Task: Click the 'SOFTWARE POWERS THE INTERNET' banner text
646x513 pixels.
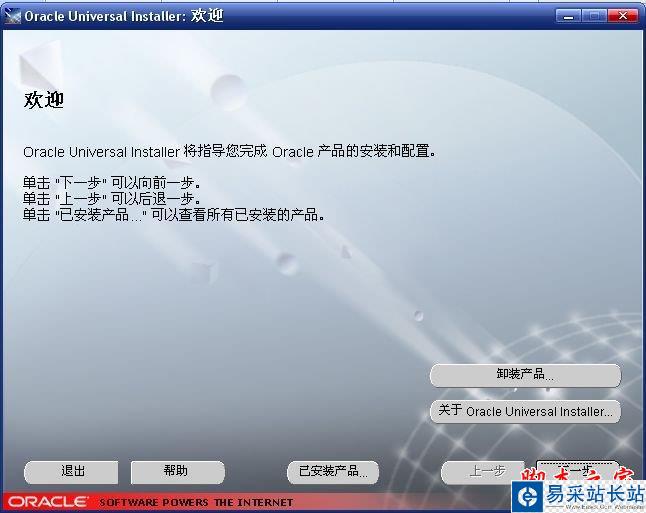Action: (x=196, y=502)
